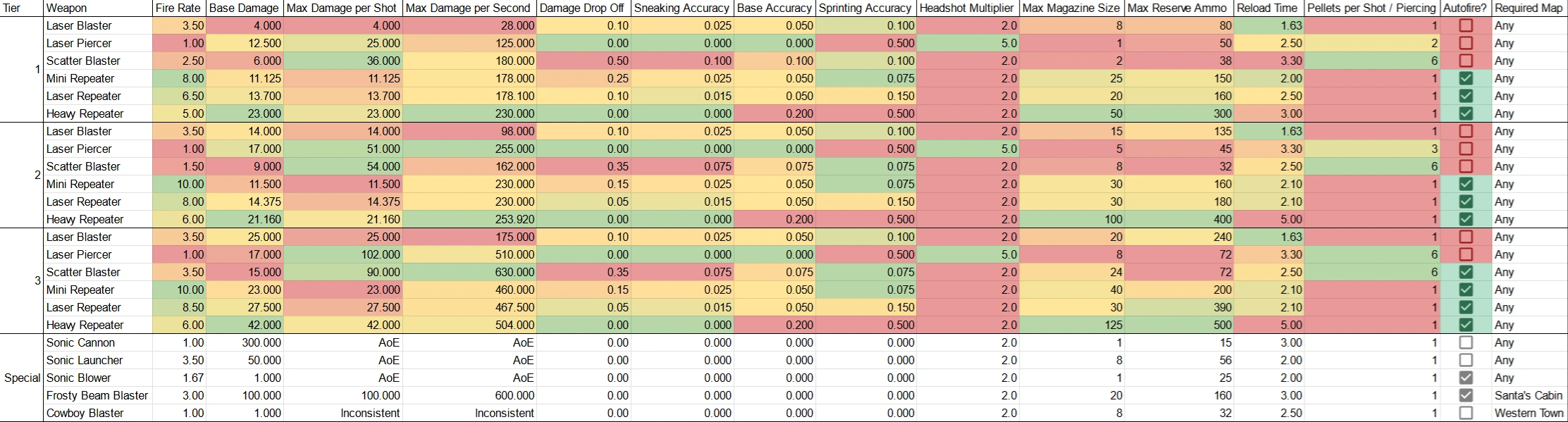Image resolution: width=1568 pixels, height=422 pixels.
Task: Click the Headshot Multiplier column header
Action: (x=966, y=8)
